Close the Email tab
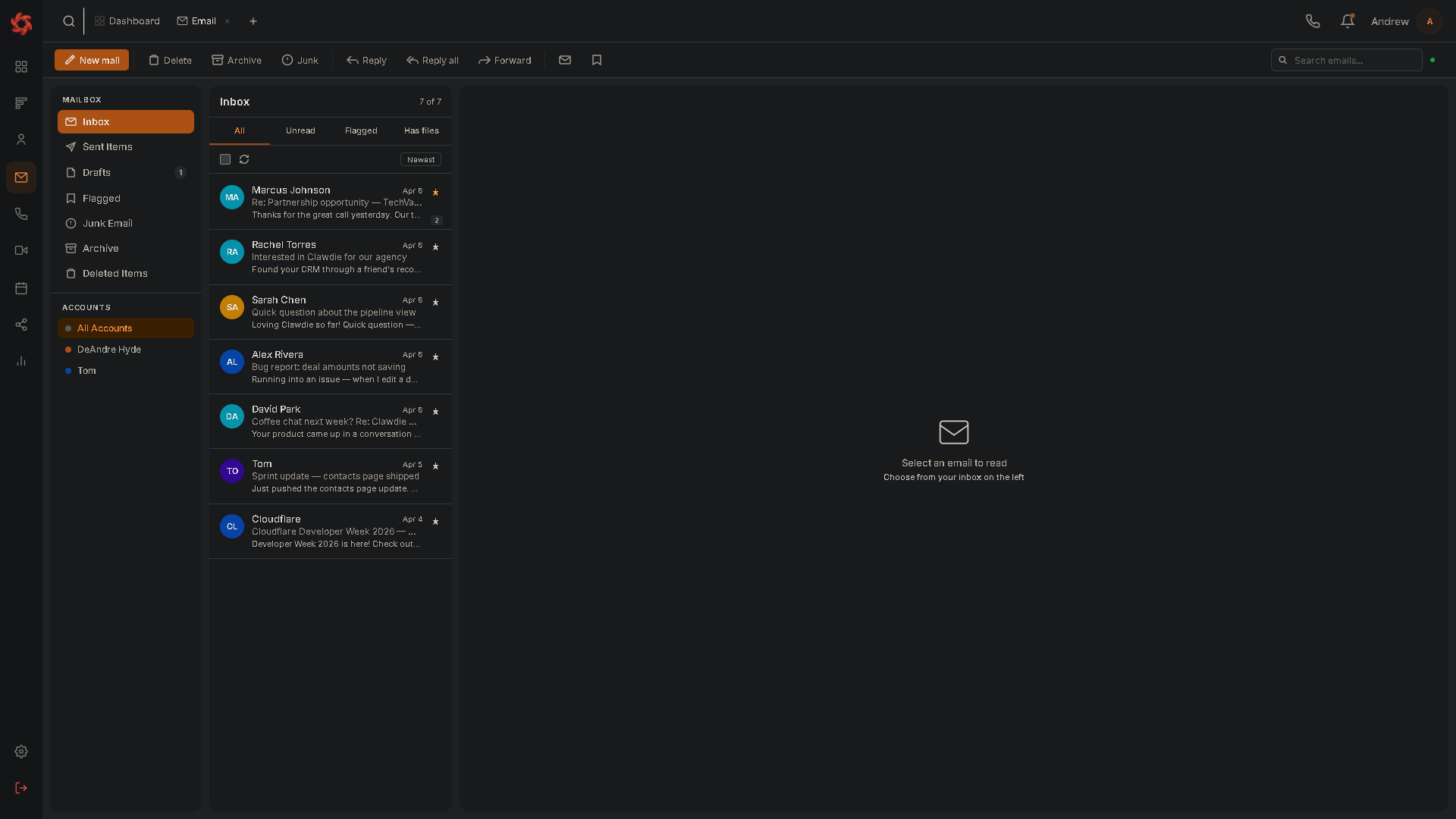 pos(227,21)
